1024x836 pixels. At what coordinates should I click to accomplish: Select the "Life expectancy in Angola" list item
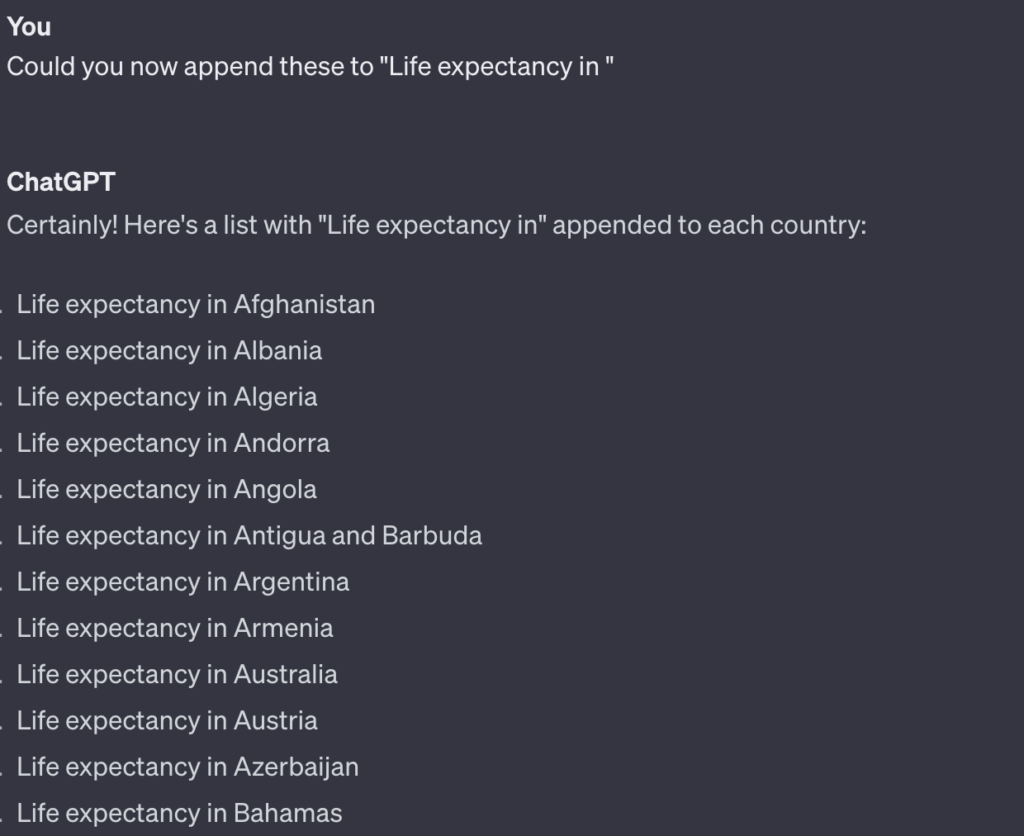[167, 490]
